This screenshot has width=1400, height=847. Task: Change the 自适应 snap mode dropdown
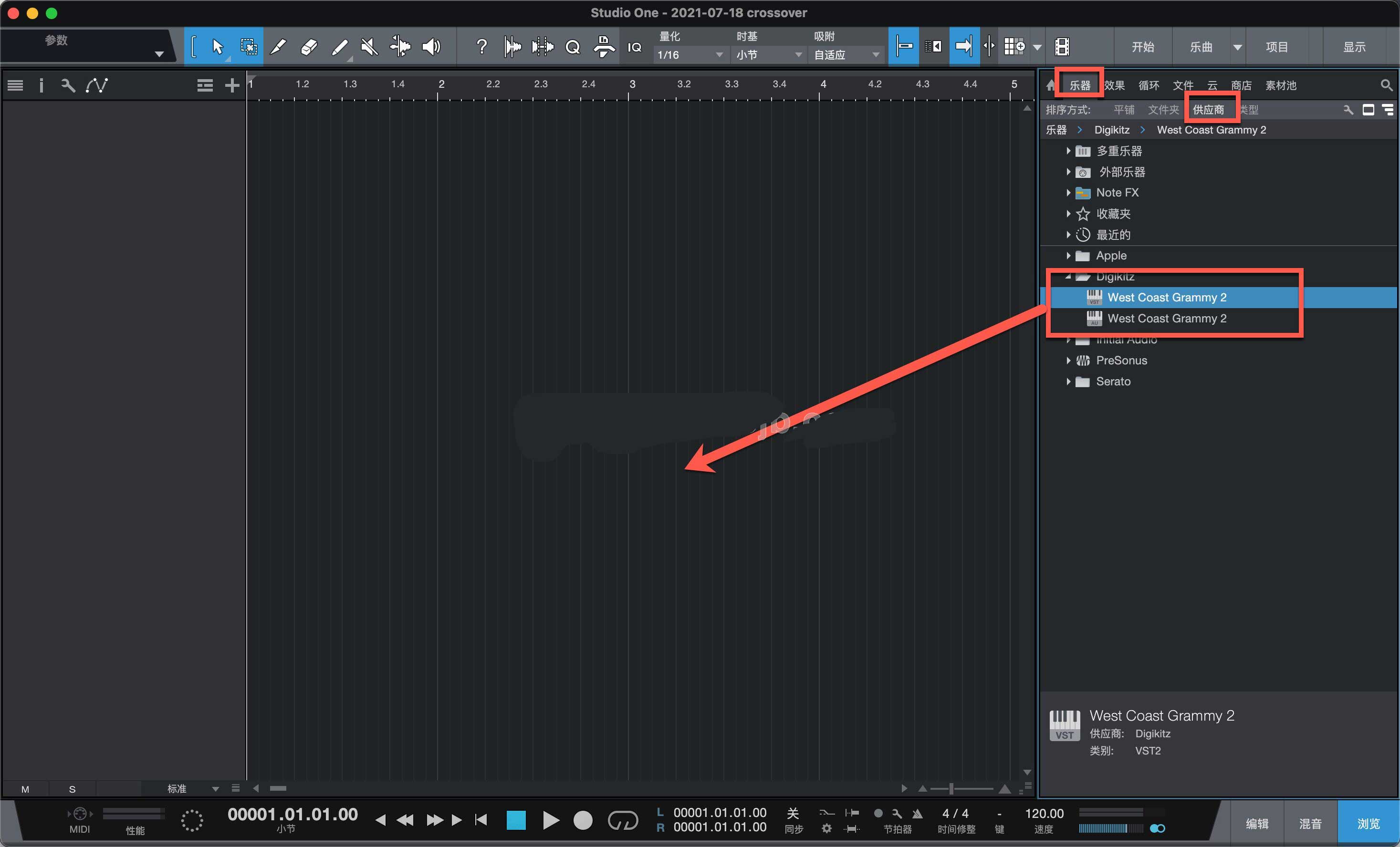(844, 54)
